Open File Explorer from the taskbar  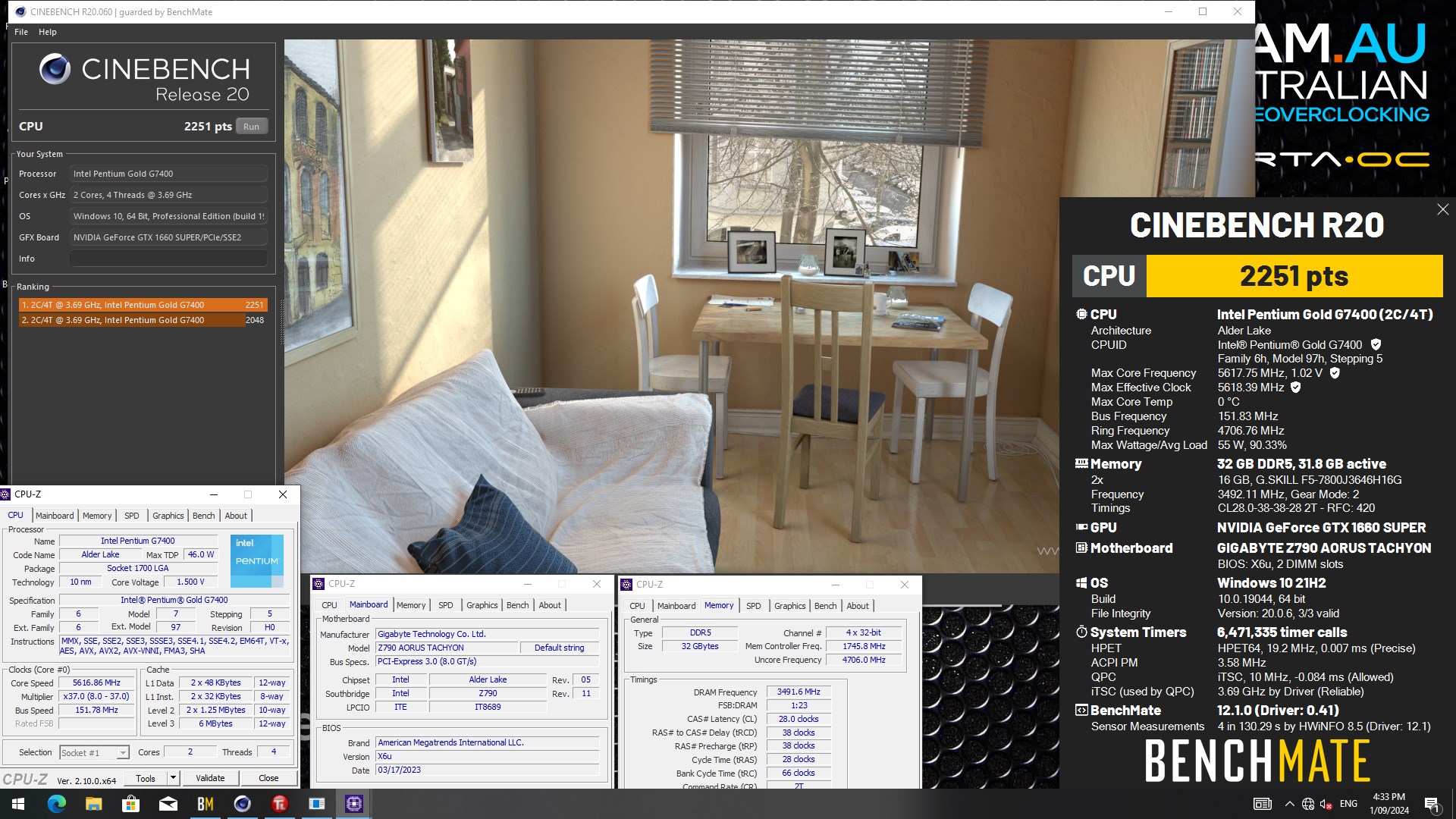pyautogui.click(x=93, y=804)
